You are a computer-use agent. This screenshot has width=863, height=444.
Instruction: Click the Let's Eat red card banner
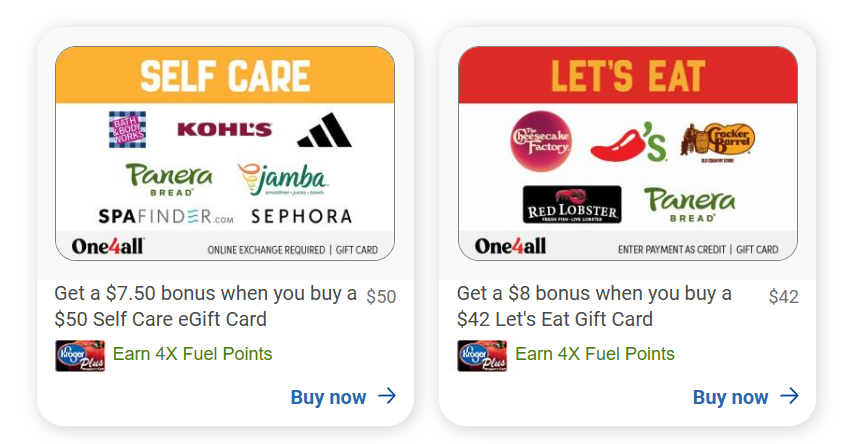click(x=628, y=76)
